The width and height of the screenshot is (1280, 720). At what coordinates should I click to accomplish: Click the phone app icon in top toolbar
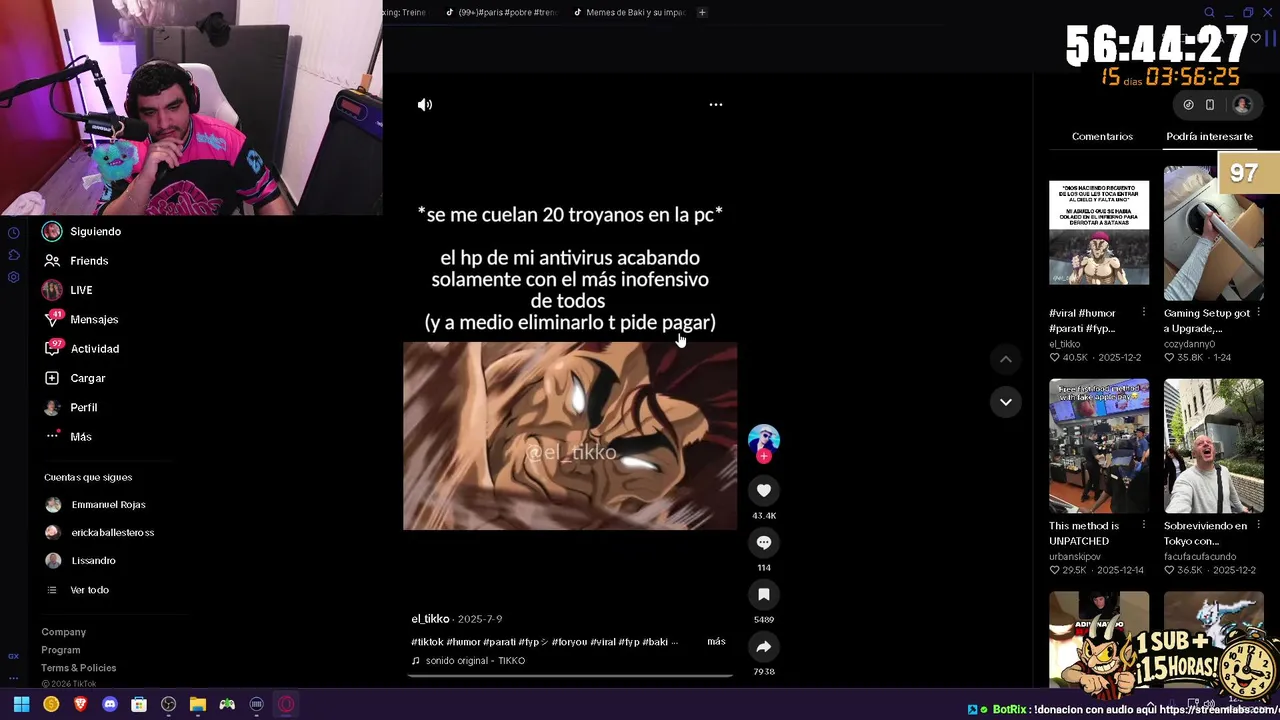click(x=1210, y=104)
